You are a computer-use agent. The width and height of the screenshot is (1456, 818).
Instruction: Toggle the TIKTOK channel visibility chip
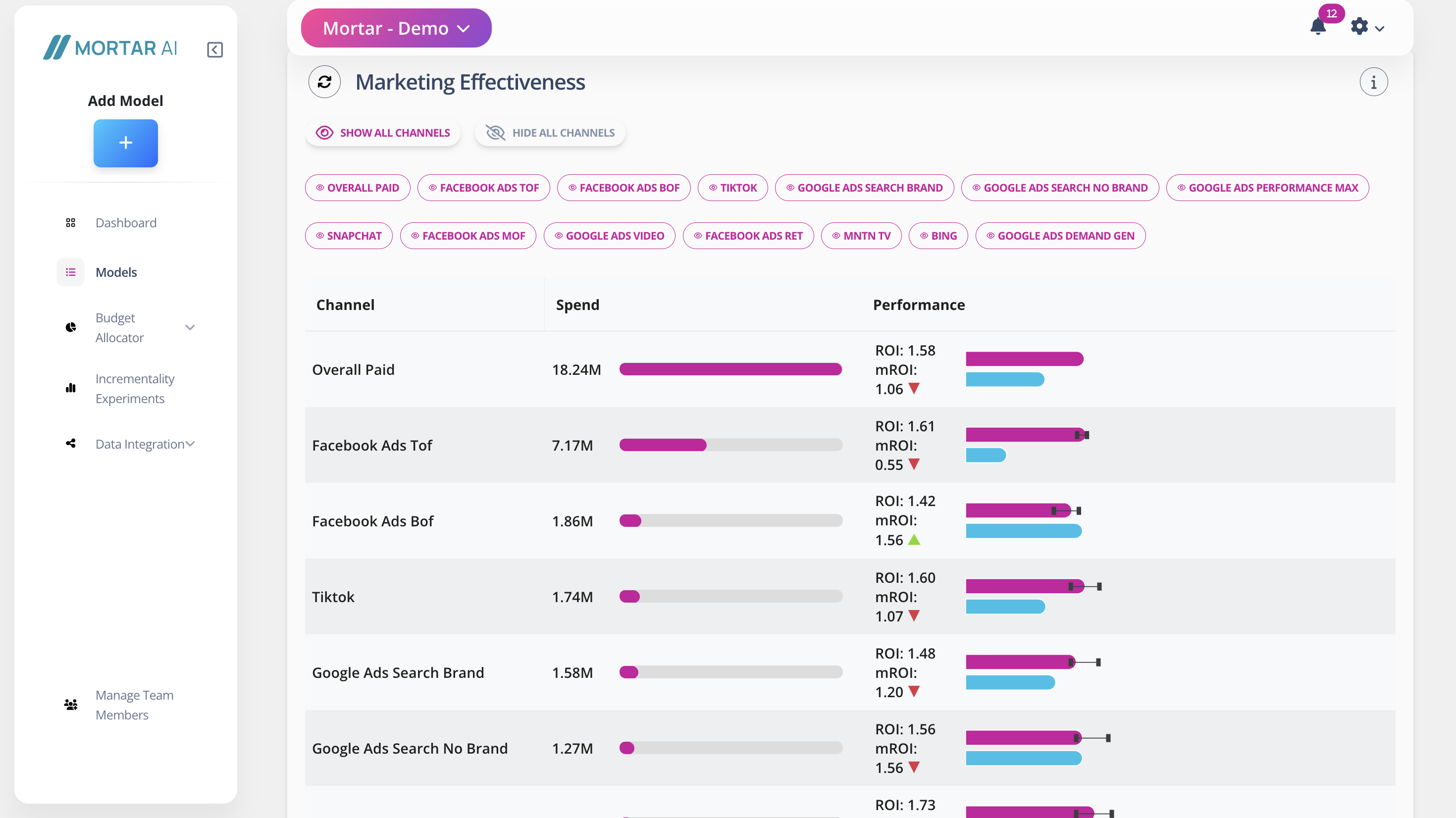point(732,188)
